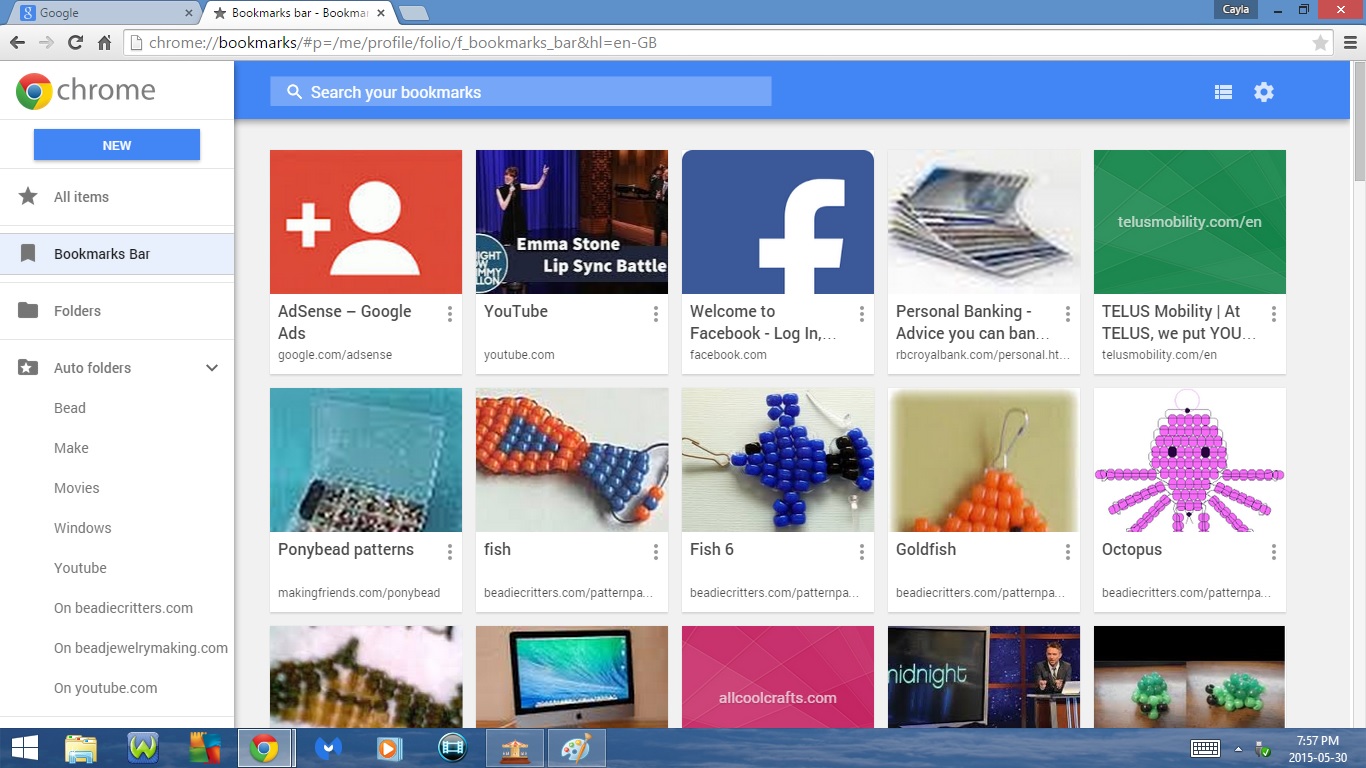1366x768 pixels.
Task: Switch bookmarks to list view
Action: [1223, 92]
